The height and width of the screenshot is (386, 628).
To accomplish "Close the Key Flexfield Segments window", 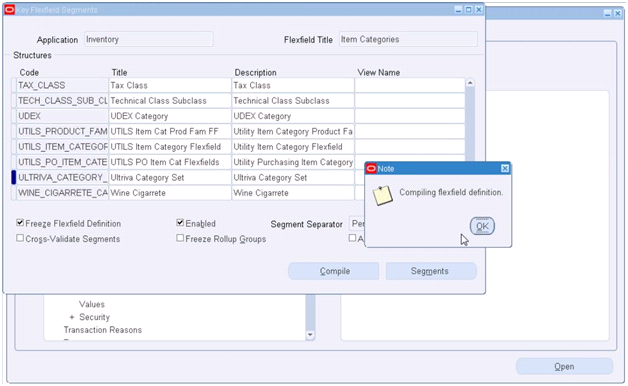I will [479, 10].
